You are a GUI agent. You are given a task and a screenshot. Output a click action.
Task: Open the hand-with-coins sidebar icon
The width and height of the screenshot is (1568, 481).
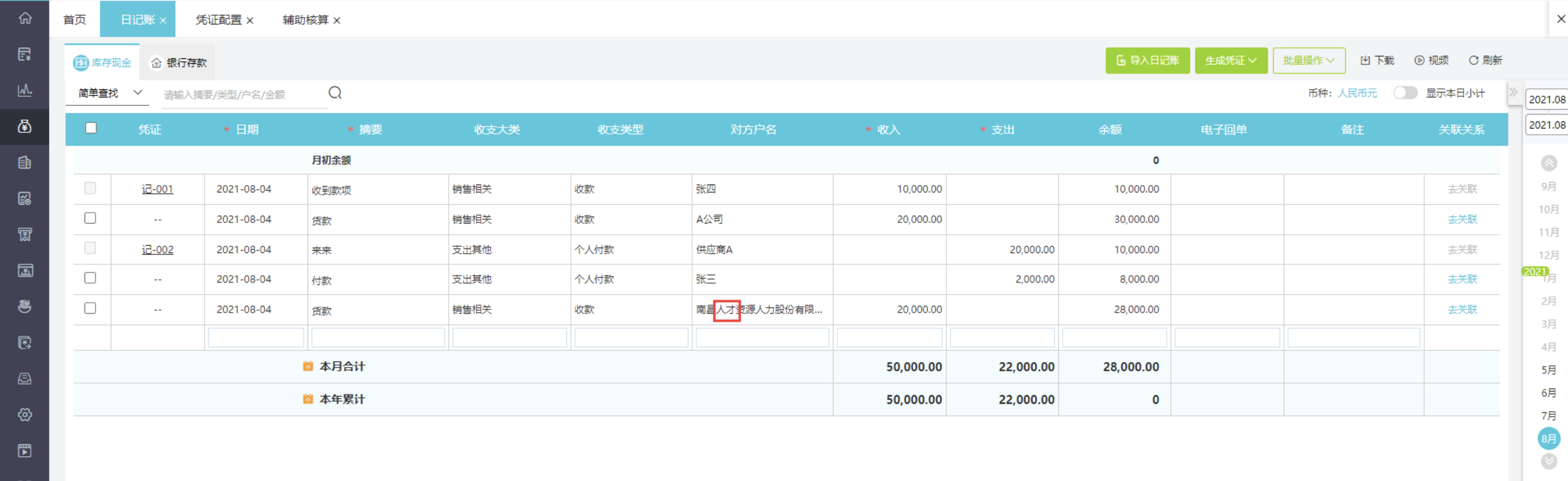(24, 306)
